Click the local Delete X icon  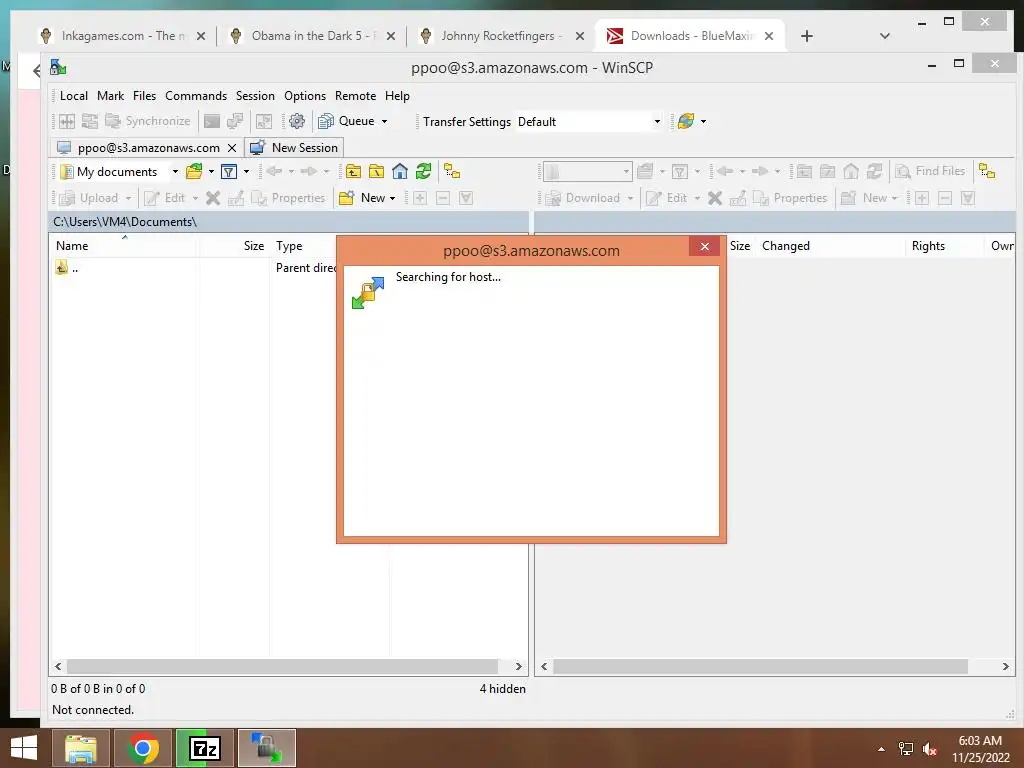coord(213,198)
